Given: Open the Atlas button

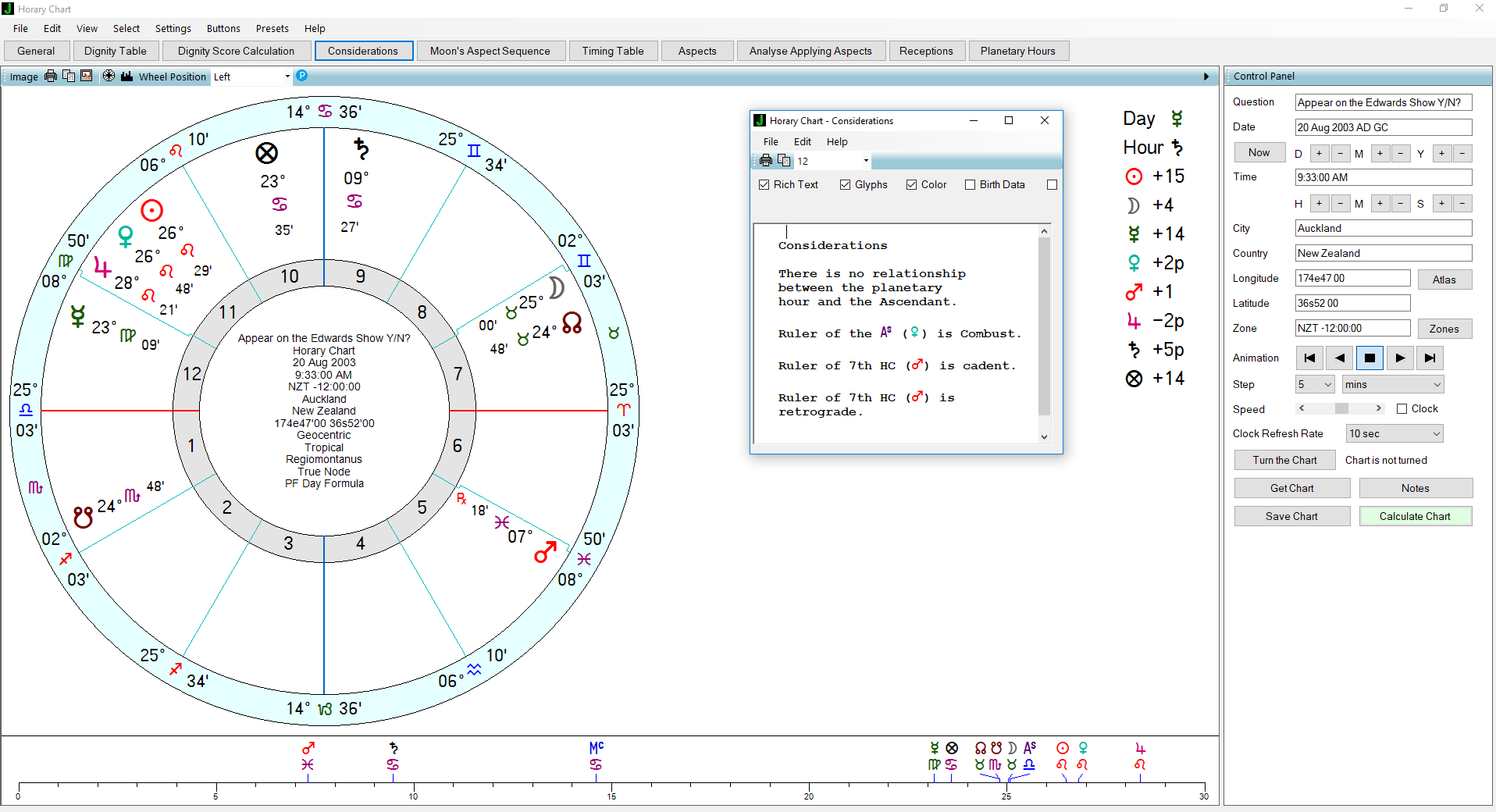Looking at the screenshot, I should [x=1444, y=280].
